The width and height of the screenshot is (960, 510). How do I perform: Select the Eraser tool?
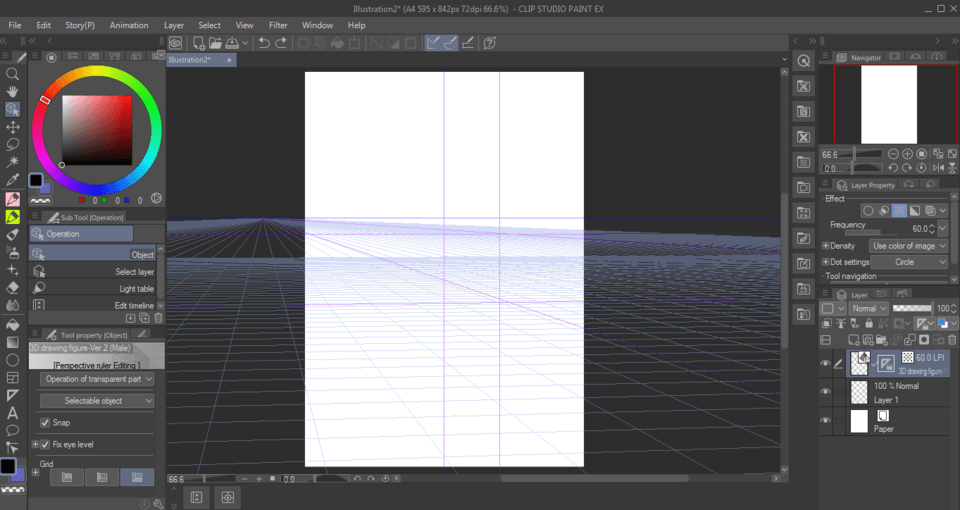[x=12, y=288]
